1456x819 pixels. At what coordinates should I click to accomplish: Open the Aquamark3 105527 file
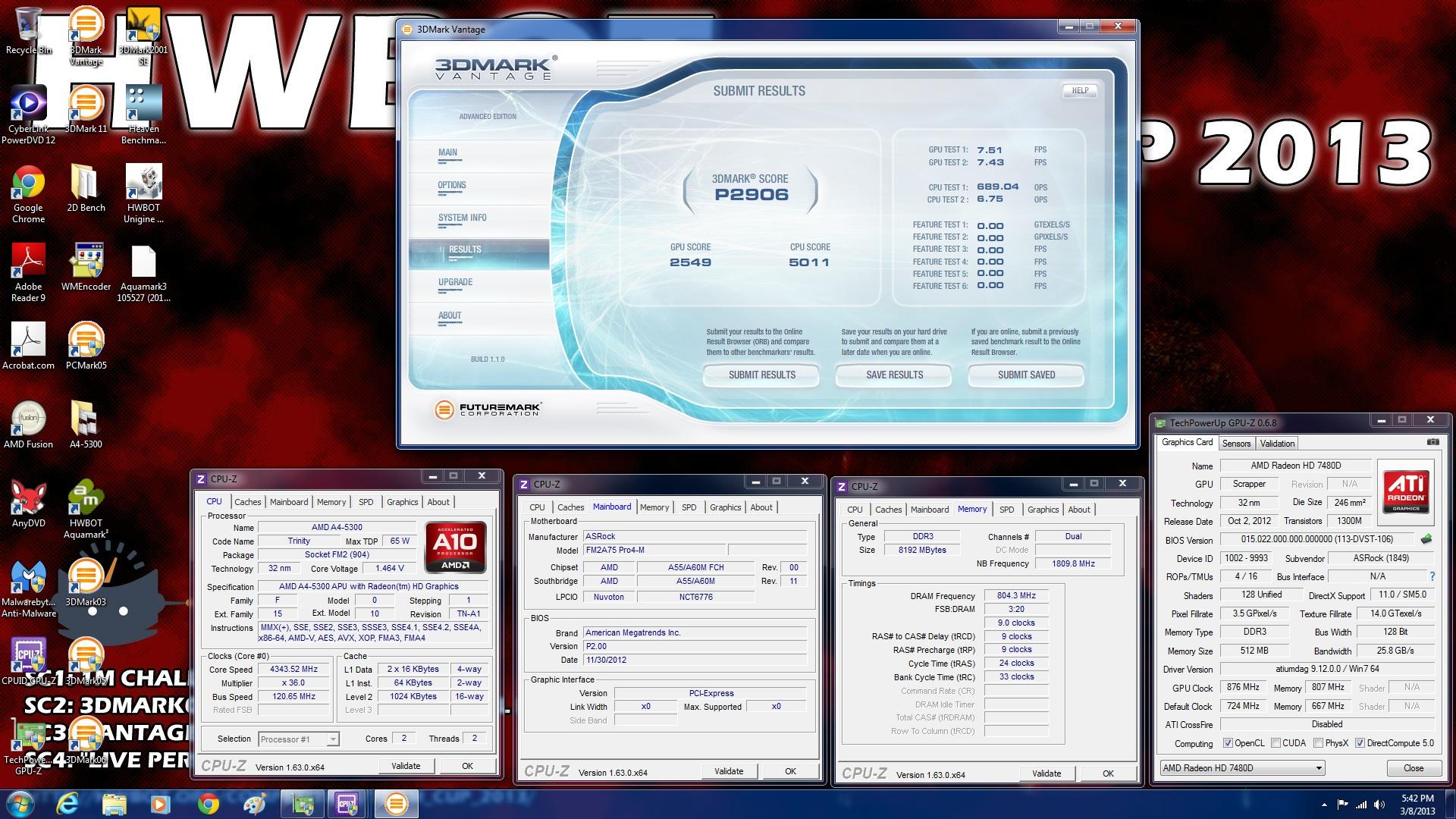pos(143,272)
